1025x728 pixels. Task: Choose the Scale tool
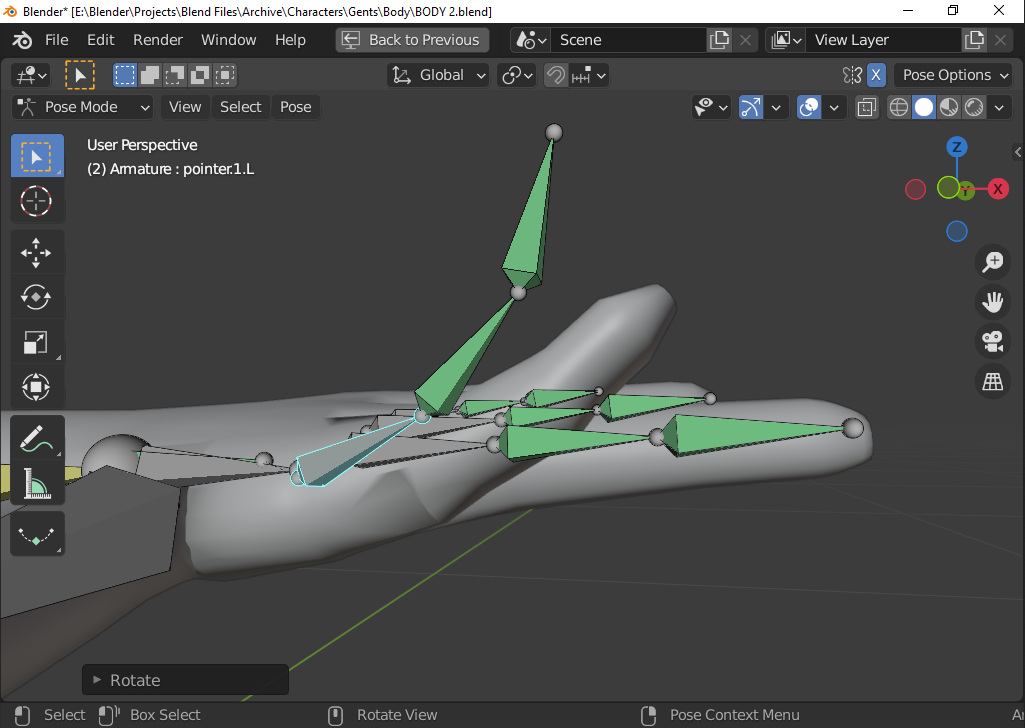click(x=36, y=343)
